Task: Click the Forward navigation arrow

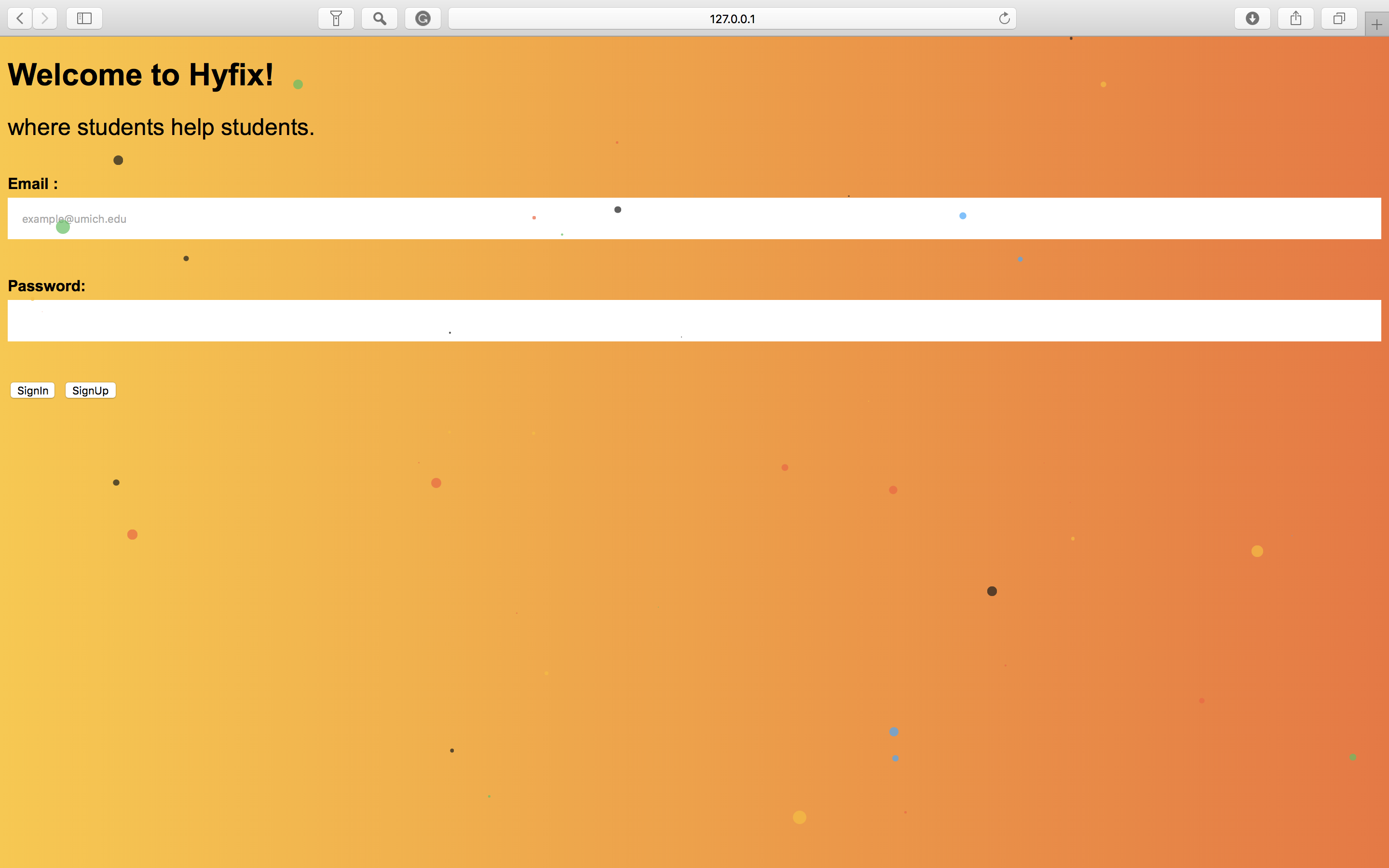Action: 45,18
